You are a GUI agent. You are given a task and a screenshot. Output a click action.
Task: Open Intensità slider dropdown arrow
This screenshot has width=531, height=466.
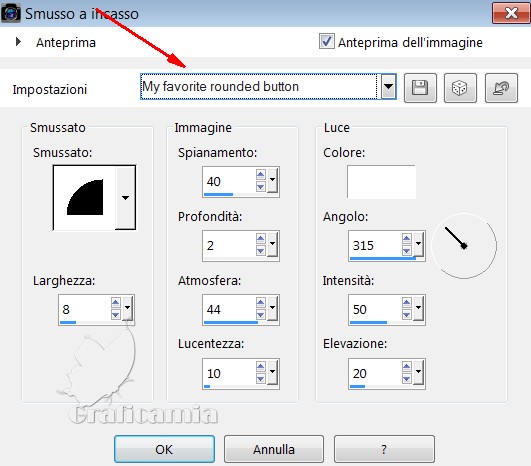[x=419, y=308]
